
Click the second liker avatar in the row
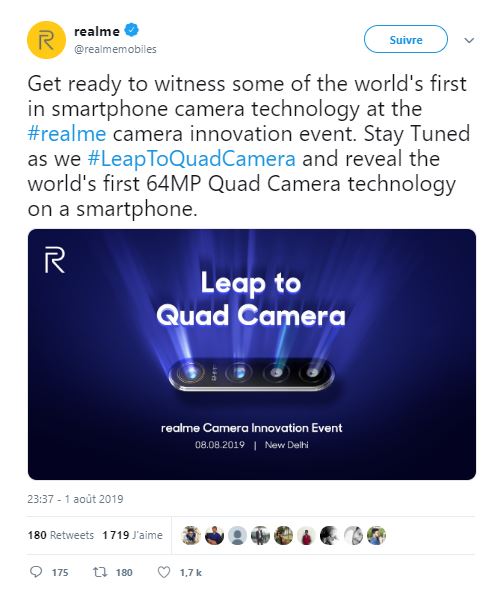[x=214, y=536]
